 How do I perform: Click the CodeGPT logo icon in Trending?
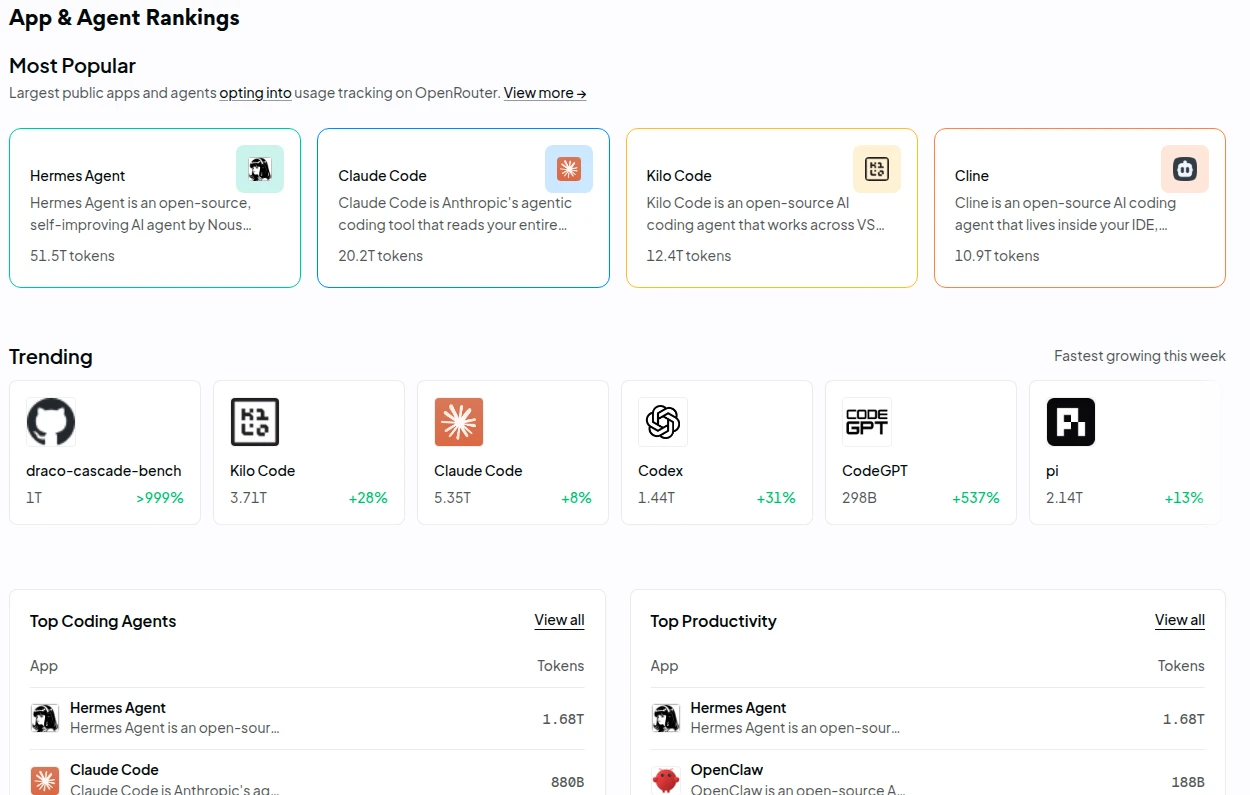(x=867, y=422)
